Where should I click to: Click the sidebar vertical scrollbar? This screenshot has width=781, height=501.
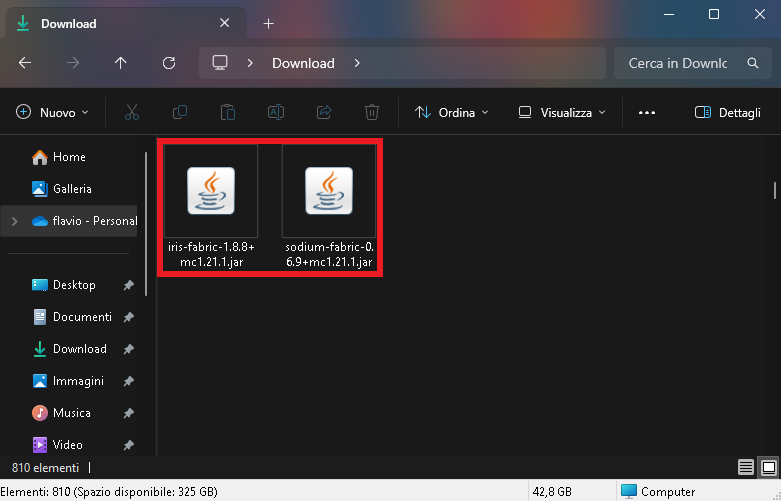(x=146, y=224)
